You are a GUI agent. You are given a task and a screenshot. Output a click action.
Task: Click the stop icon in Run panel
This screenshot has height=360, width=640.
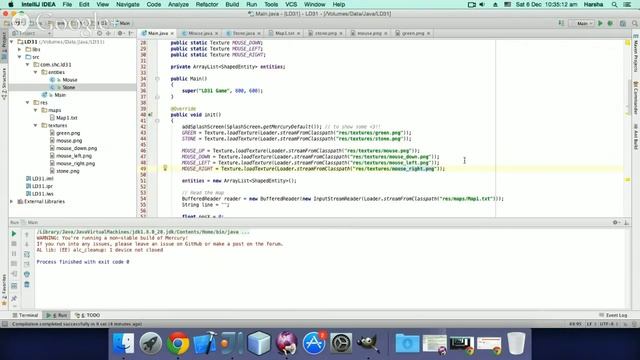(13, 244)
